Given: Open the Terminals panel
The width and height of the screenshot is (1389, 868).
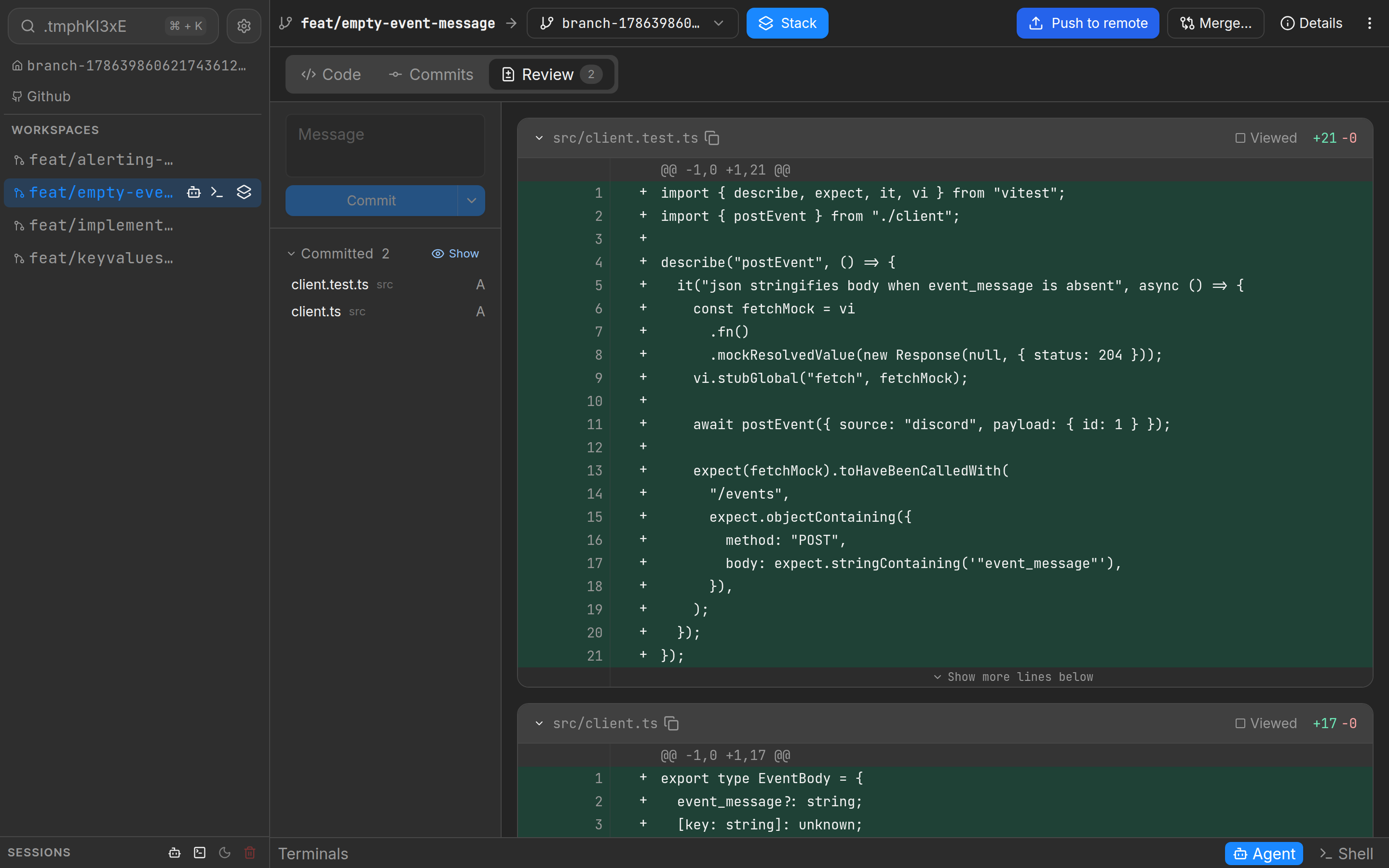Looking at the screenshot, I should coord(313,854).
